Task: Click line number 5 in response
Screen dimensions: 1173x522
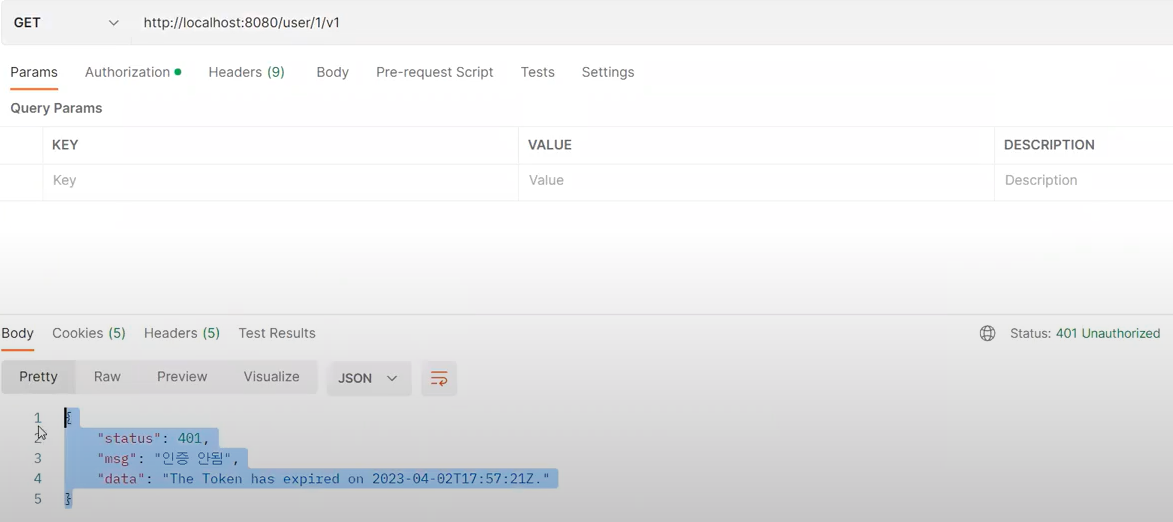Action: pos(37,499)
